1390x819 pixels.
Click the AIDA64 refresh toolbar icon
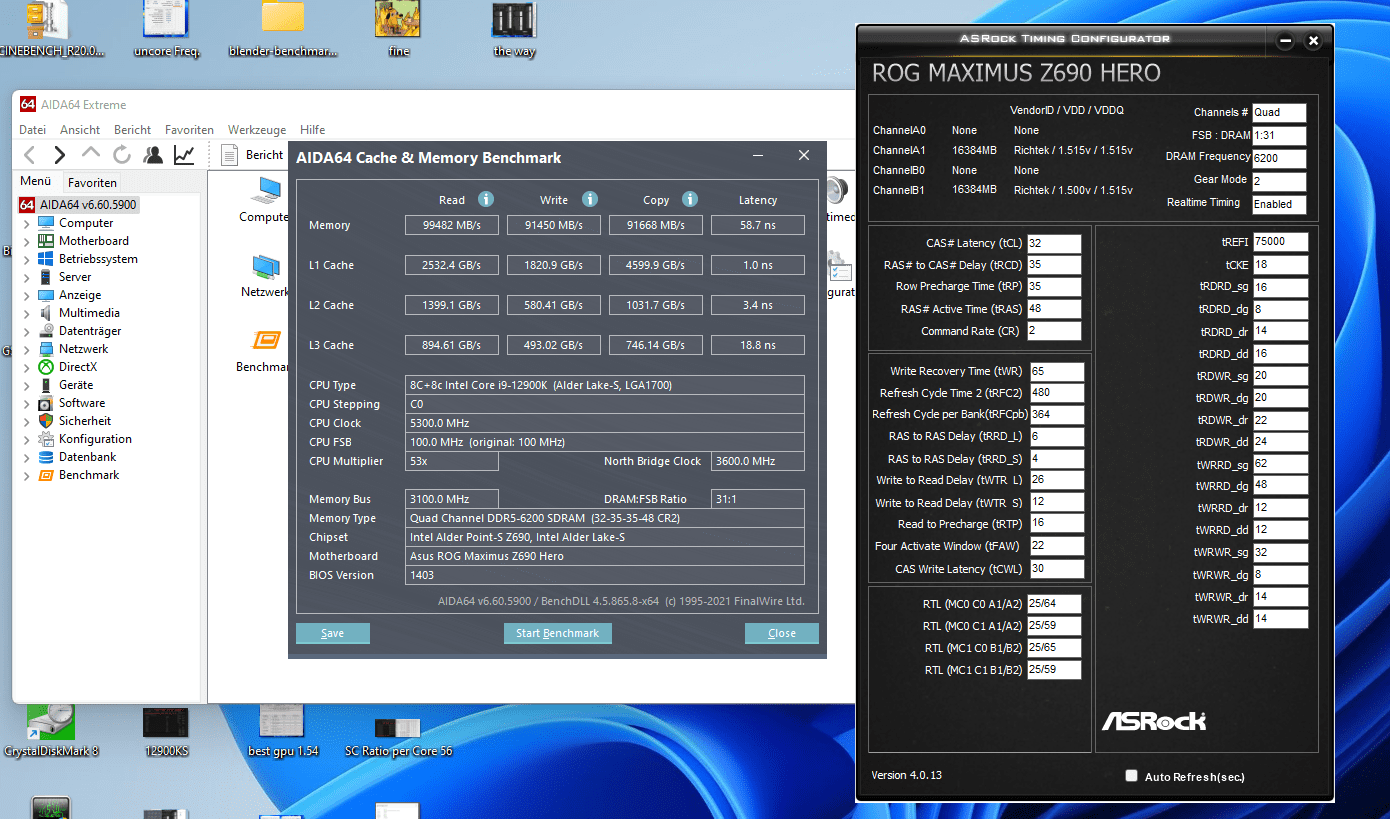coord(122,155)
